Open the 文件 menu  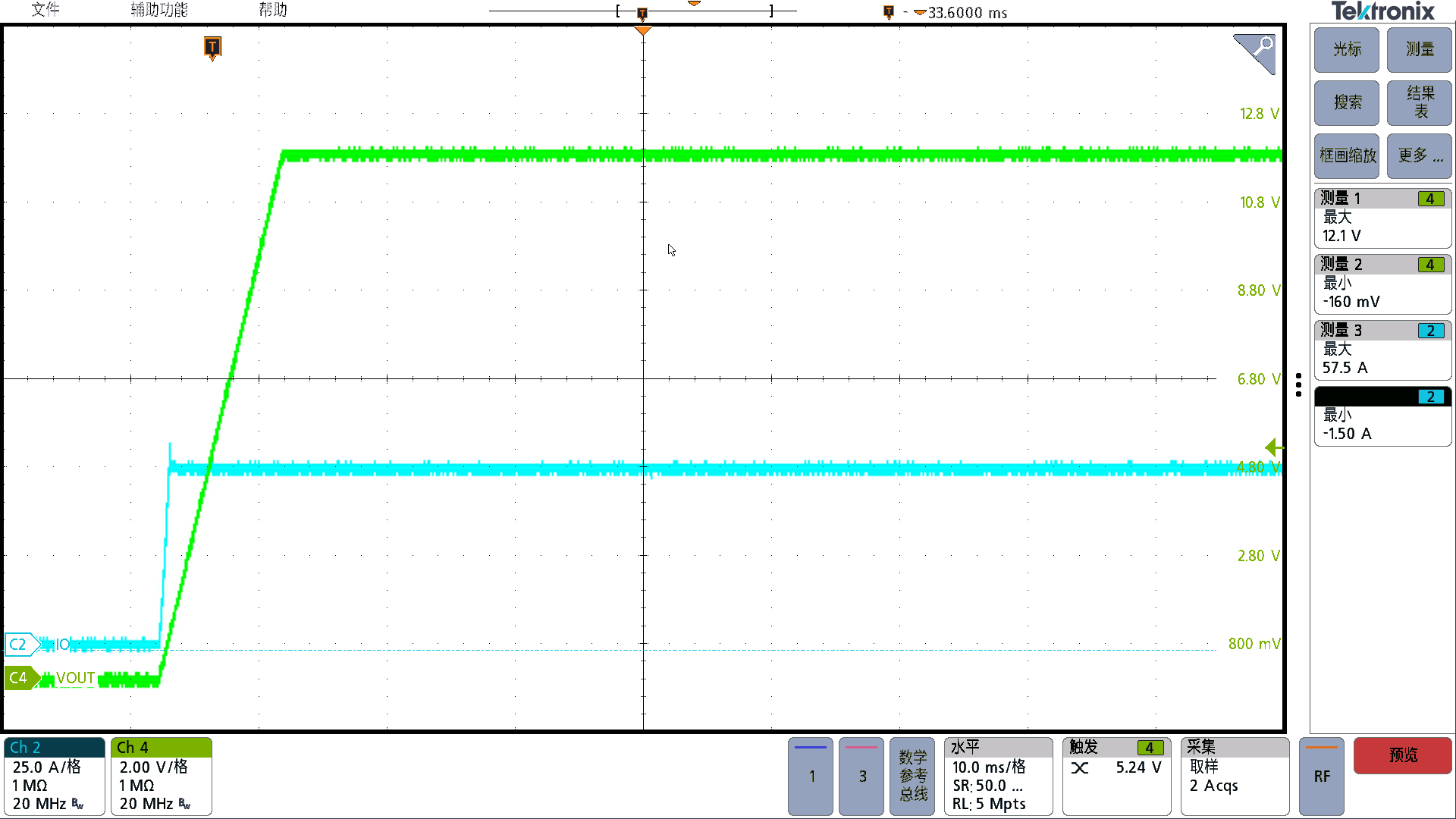[45, 10]
